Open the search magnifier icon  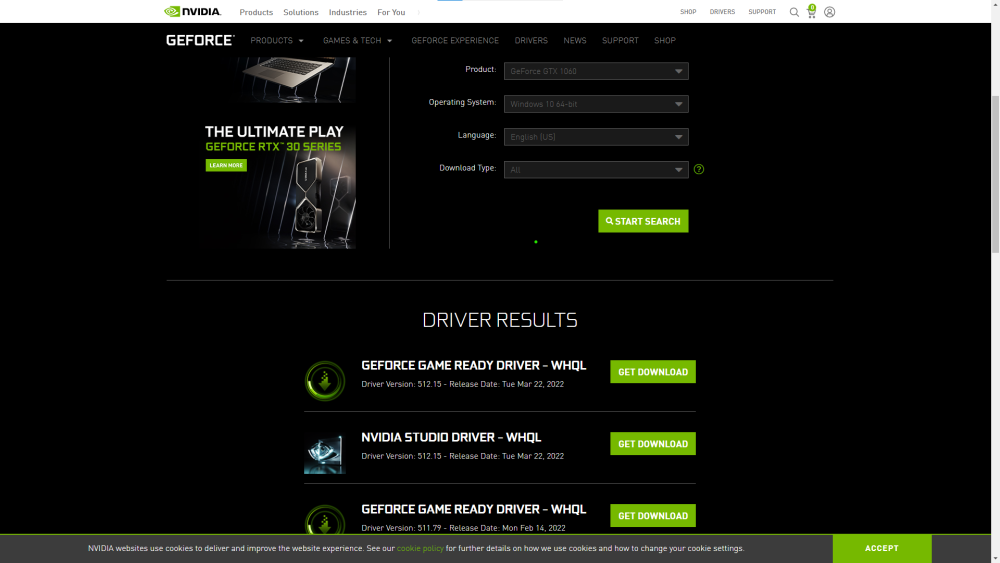point(794,12)
